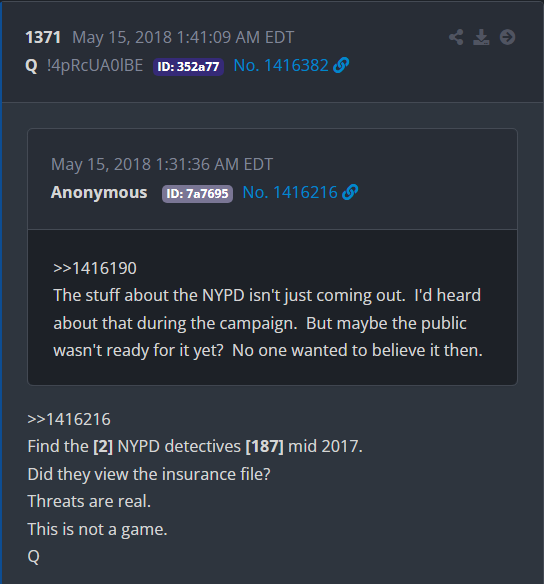
Task: Click the chain link icon beside No. 1416382
Action: click(x=341, y=65)
